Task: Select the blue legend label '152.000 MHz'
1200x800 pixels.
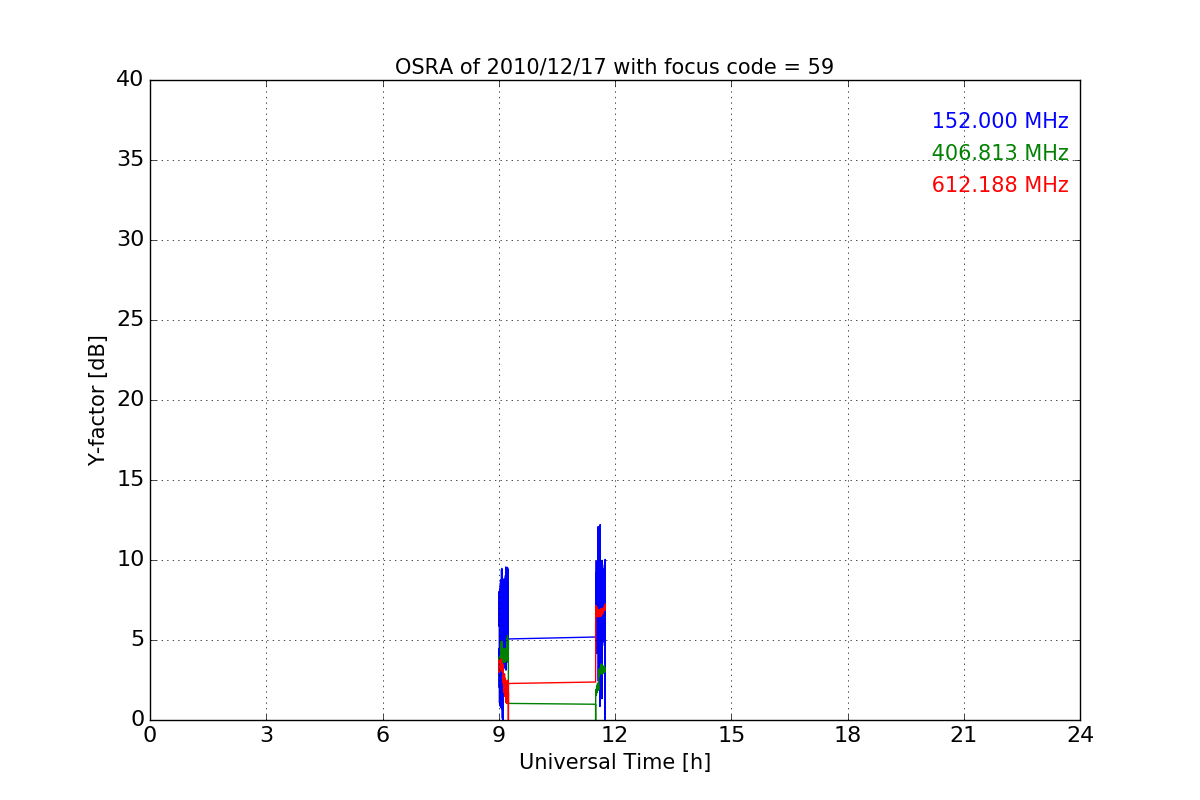Action: 1000,121
